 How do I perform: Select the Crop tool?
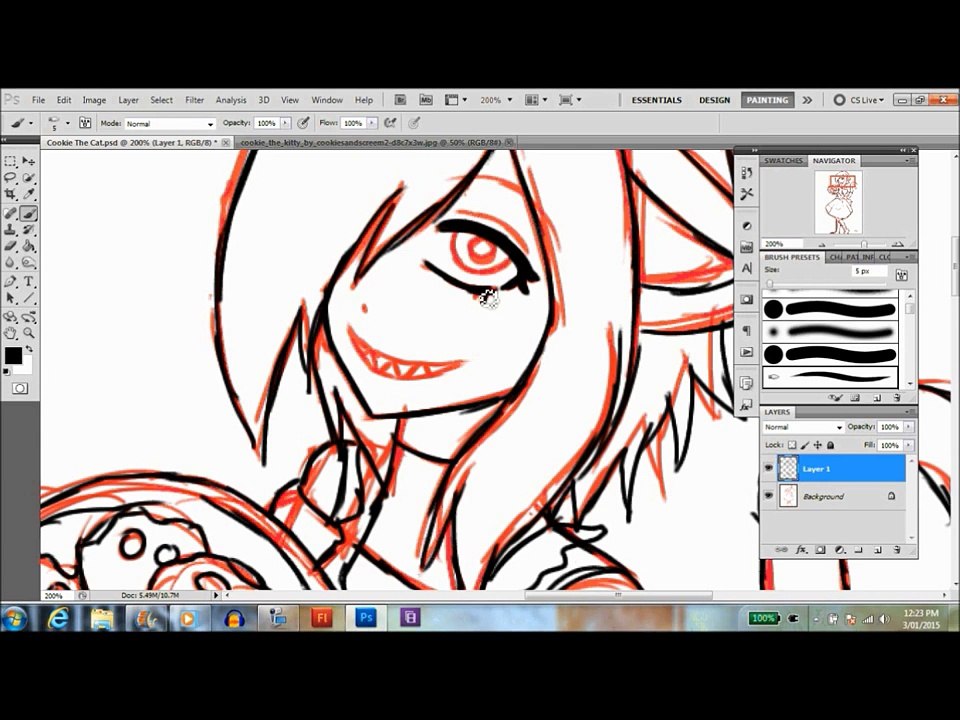(x=10, y=194)
